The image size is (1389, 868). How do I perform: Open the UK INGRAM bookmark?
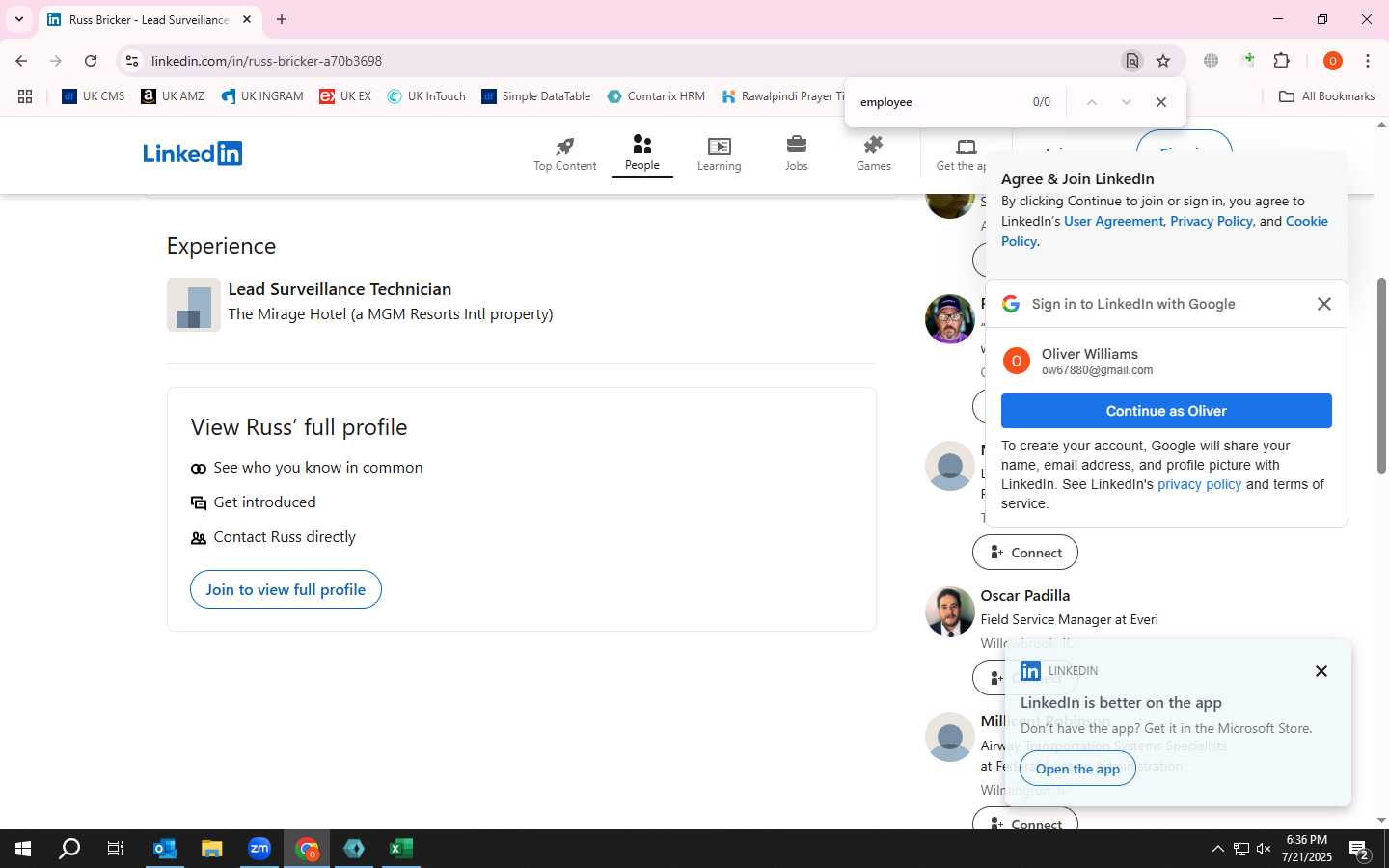point(262,96)
